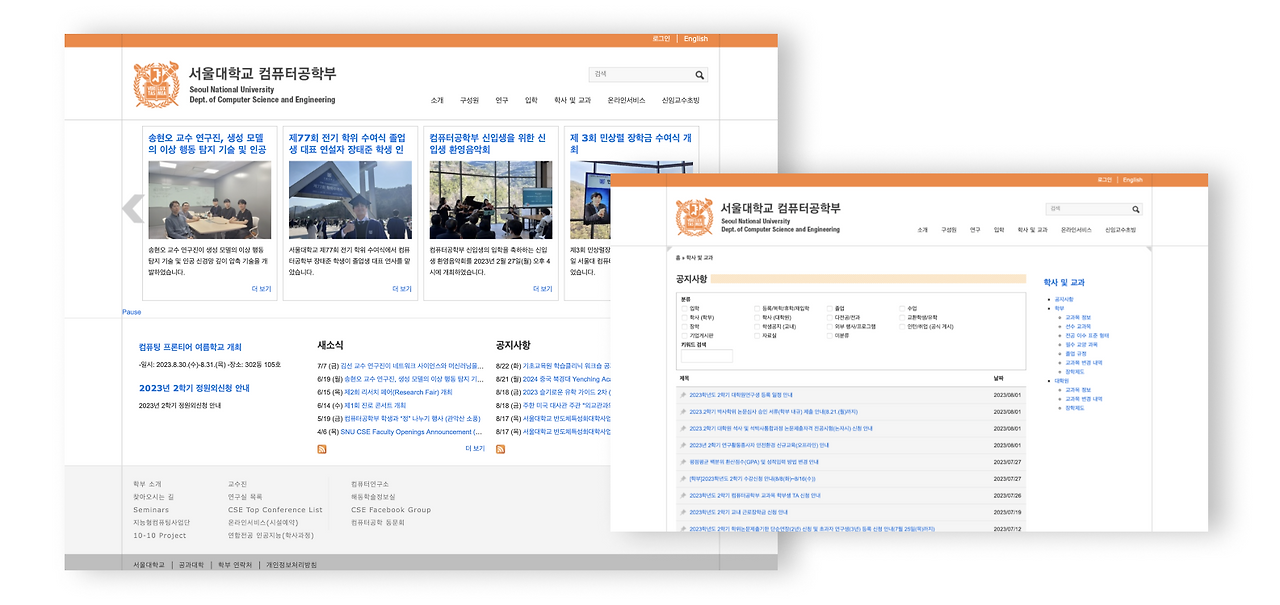Click the left carousel navigation arrow
1280x605 pixels.
(131, 209)
